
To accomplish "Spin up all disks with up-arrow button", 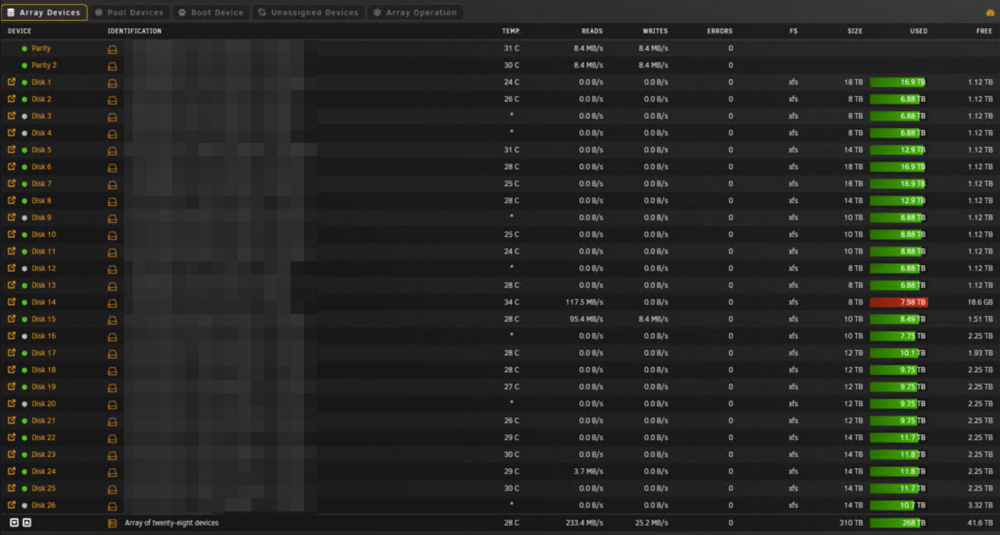I will (27, 522).
